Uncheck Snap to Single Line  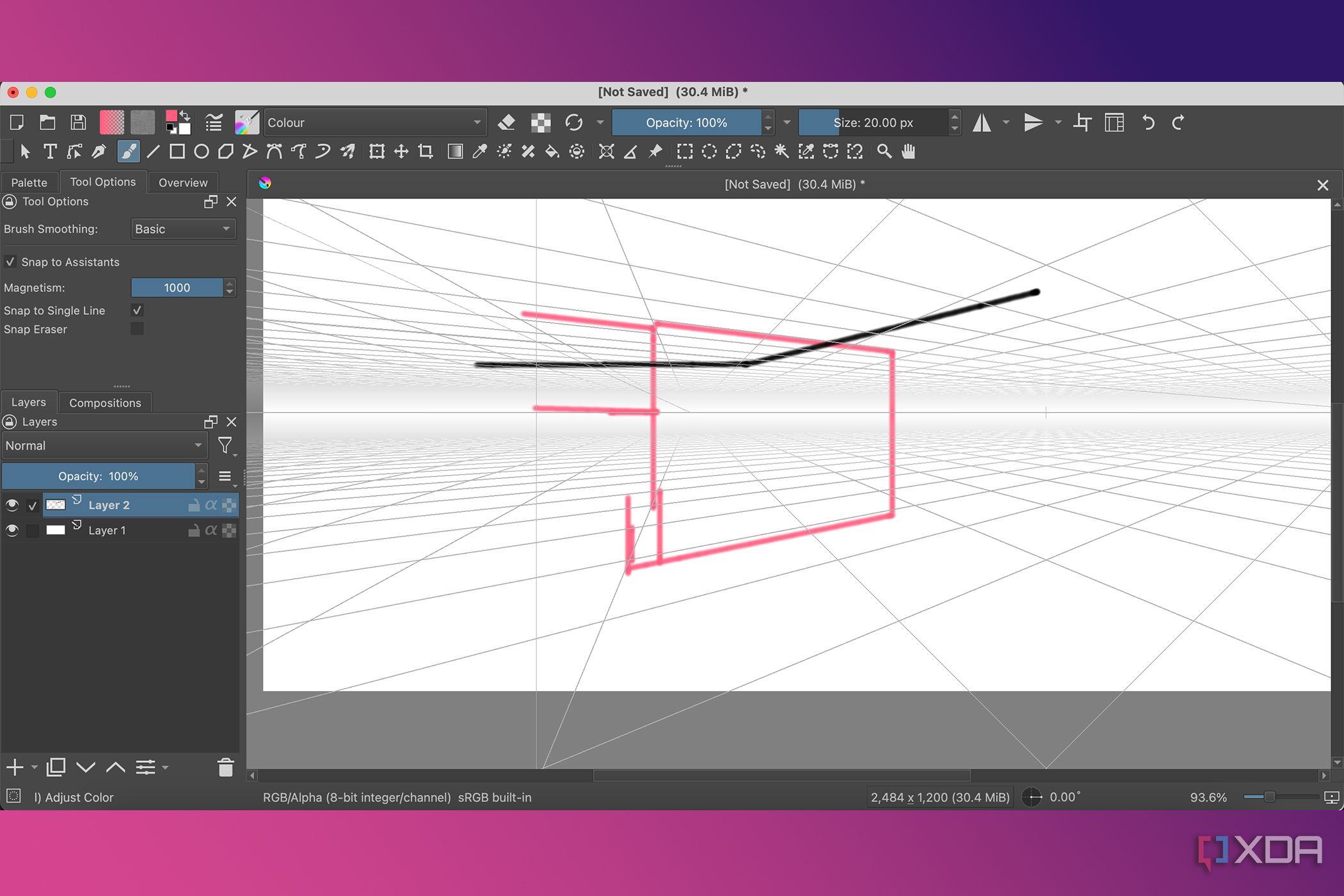point(137,310)
